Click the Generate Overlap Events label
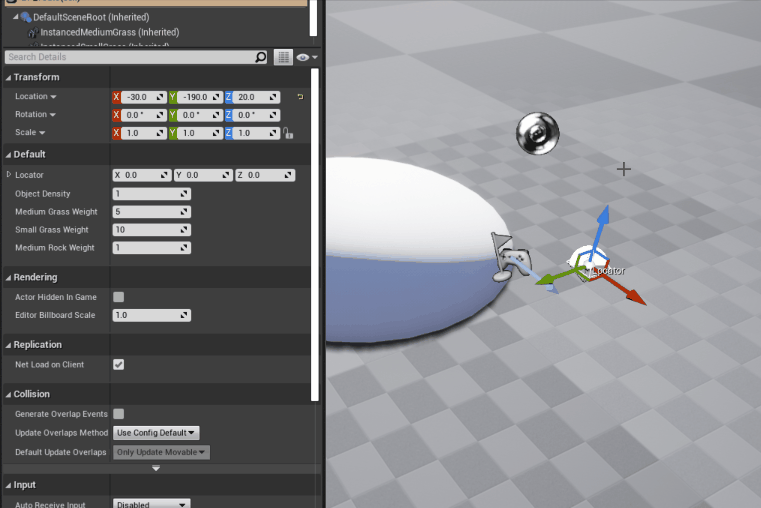The image size is (761, 508). 61,414
